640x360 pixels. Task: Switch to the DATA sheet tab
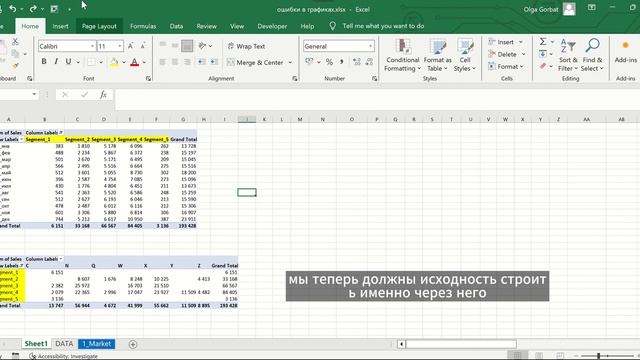64,344
